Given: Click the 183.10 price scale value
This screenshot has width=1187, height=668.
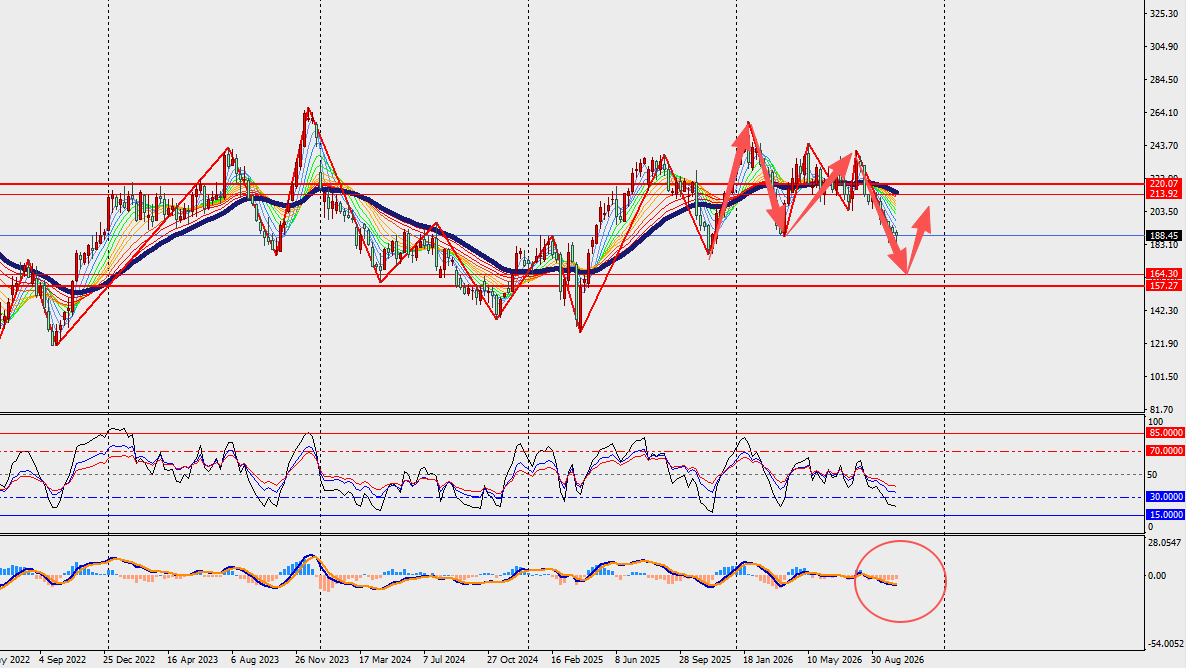Looking at the screenshot, I should point(1164,245).
